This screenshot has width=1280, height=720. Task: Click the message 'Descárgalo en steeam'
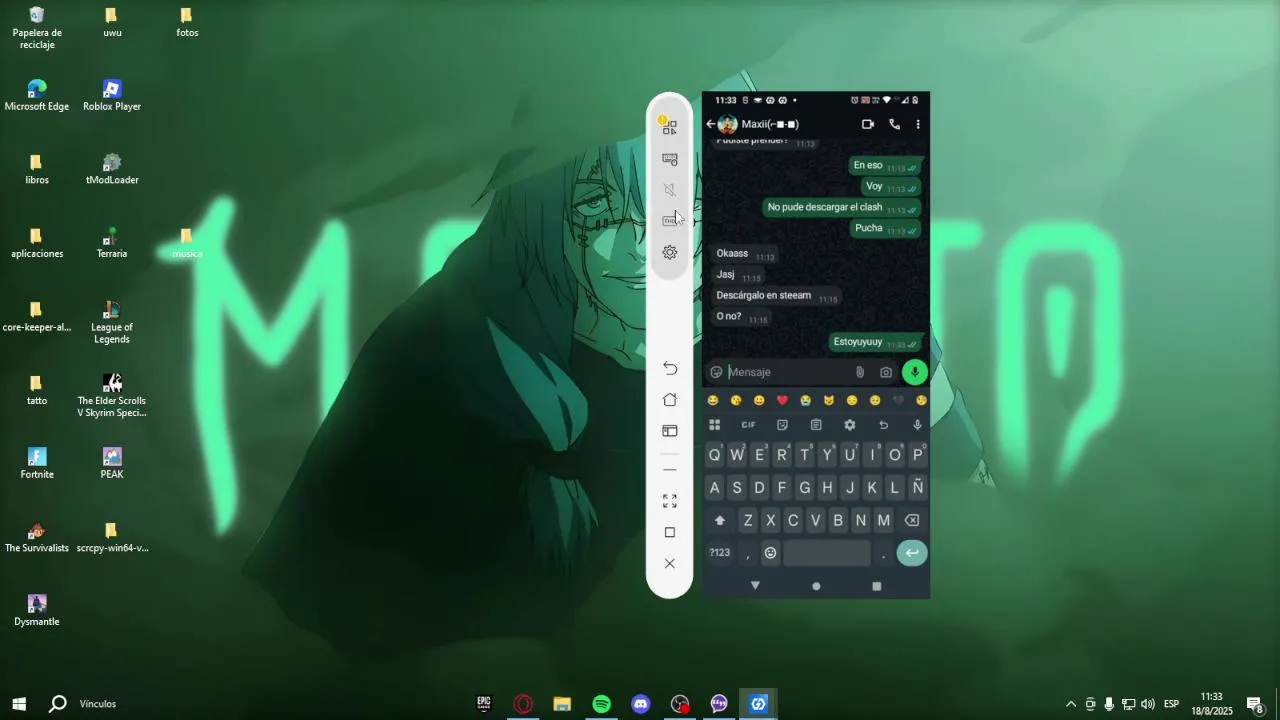pyautogui.click(x=777, y=296)
